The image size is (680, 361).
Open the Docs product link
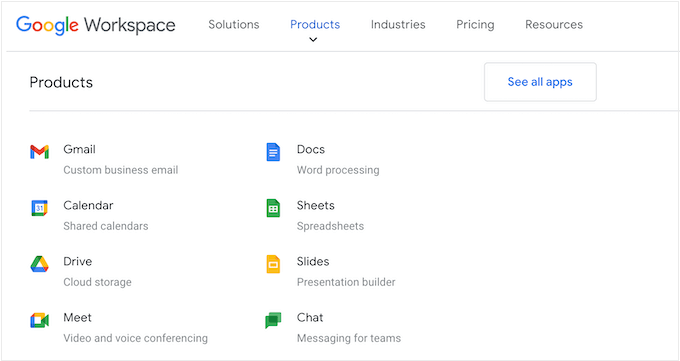[x=311, y=149]
